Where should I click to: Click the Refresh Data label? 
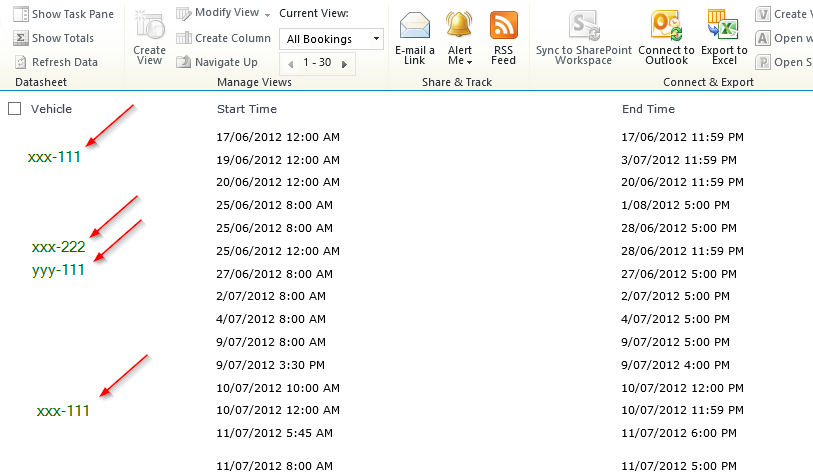[65, 62]
